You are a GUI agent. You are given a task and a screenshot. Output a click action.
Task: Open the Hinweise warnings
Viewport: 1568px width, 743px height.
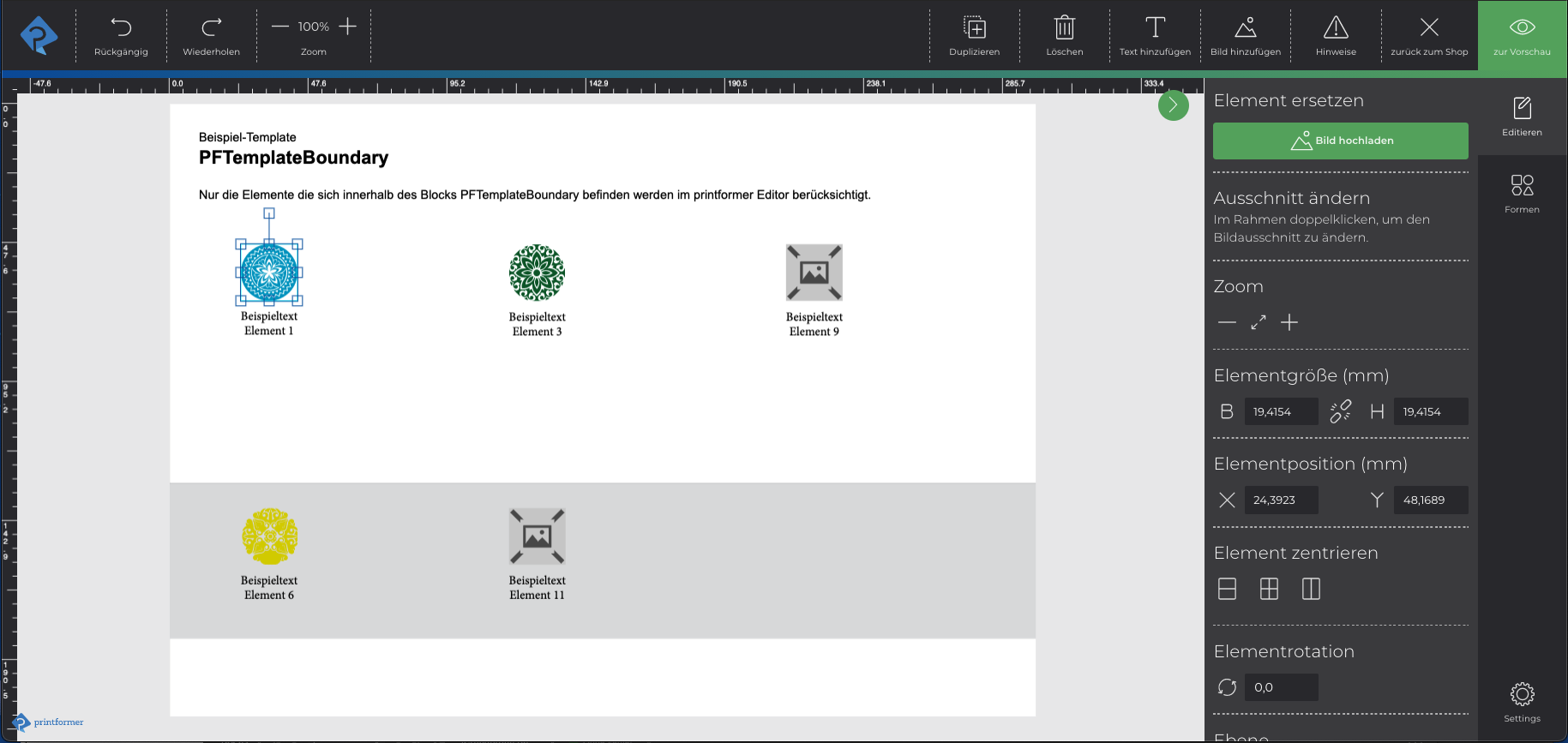(x=1336, y=28)
